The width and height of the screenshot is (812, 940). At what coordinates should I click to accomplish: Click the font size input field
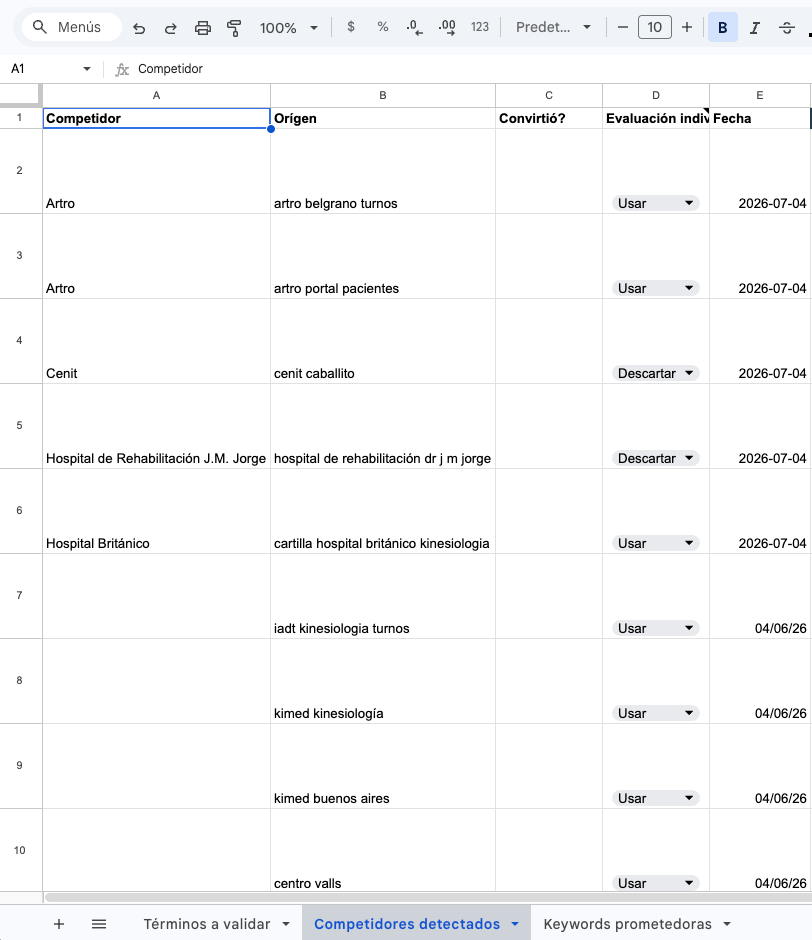click(x=654, y=27)
